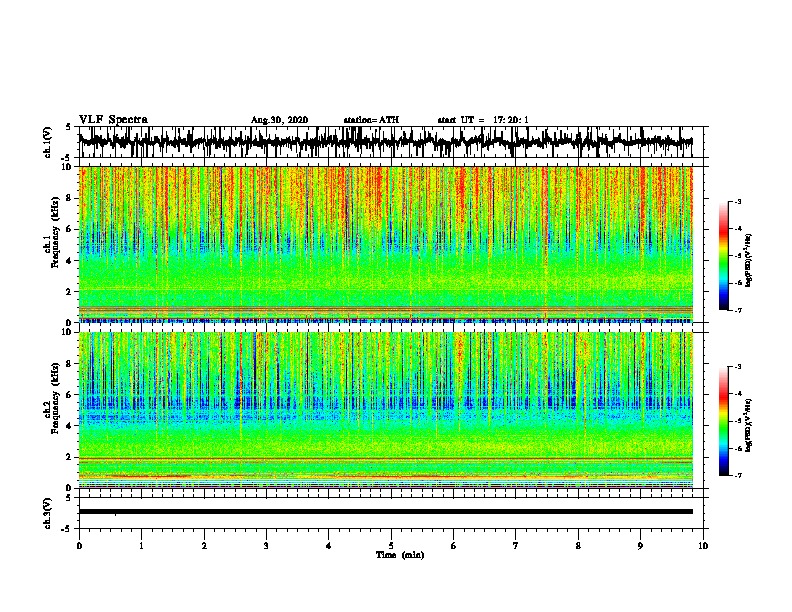Click the ch.2 "Frequency (kHz)" axis label
Viewport: 792px width, 612px height.
click(55, 398)
